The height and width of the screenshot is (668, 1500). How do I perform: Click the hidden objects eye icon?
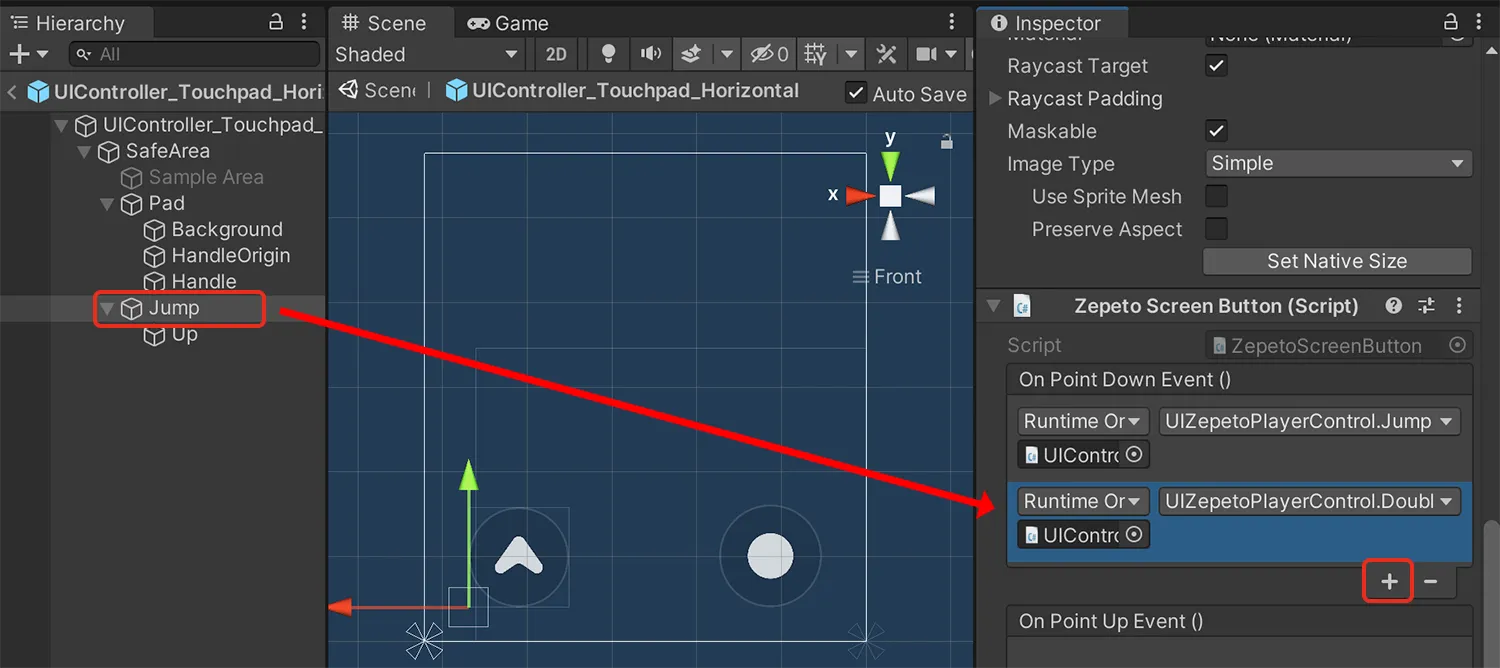(x=769, y=54)
